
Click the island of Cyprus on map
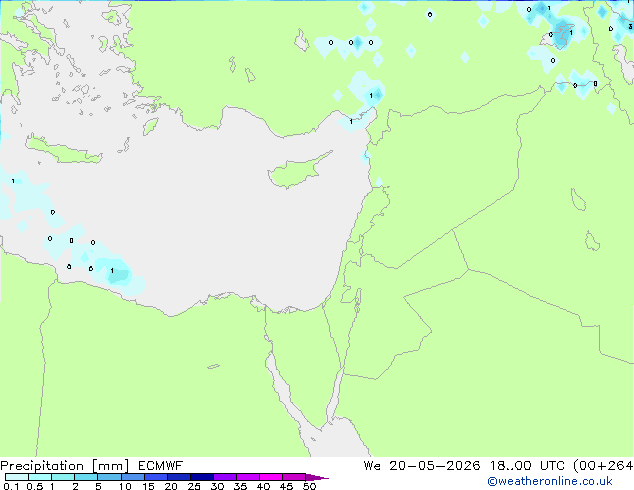tap(297, 171)
